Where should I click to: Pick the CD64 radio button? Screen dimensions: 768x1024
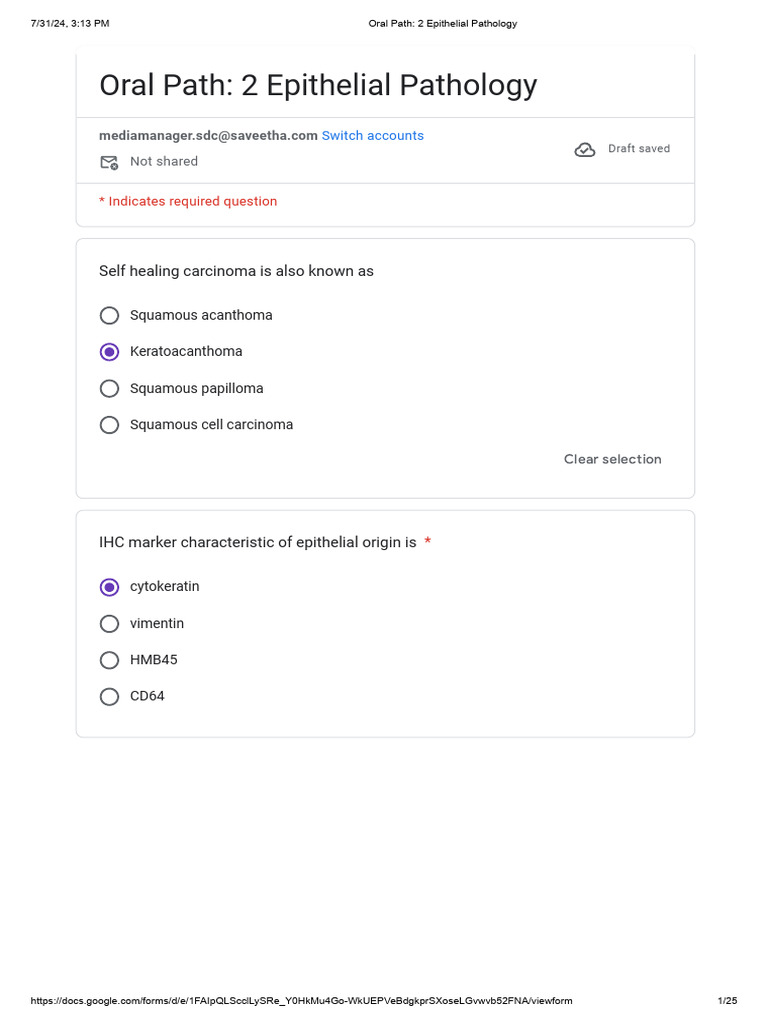tap(109, 697)
